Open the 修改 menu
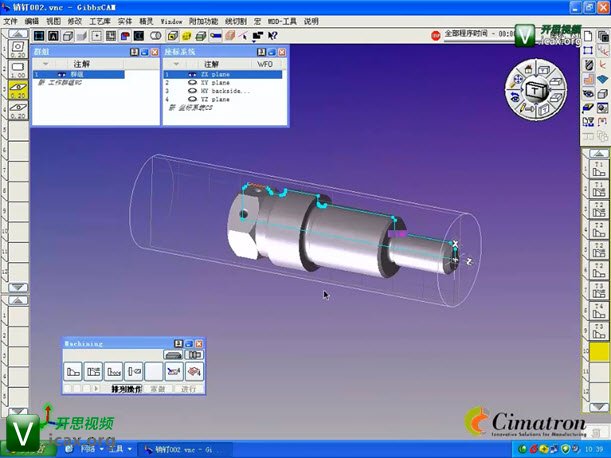This screenshot has width=611, height=458. click(x=75, y=21)
